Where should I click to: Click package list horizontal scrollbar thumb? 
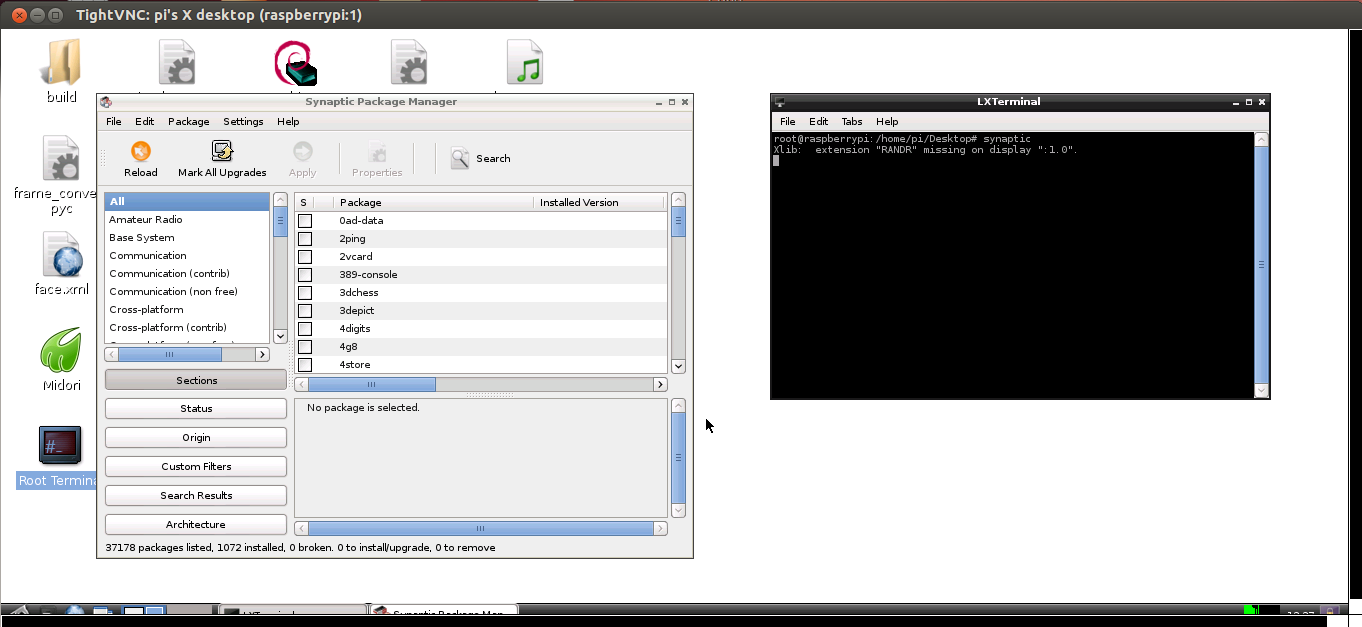coord(371,384)
